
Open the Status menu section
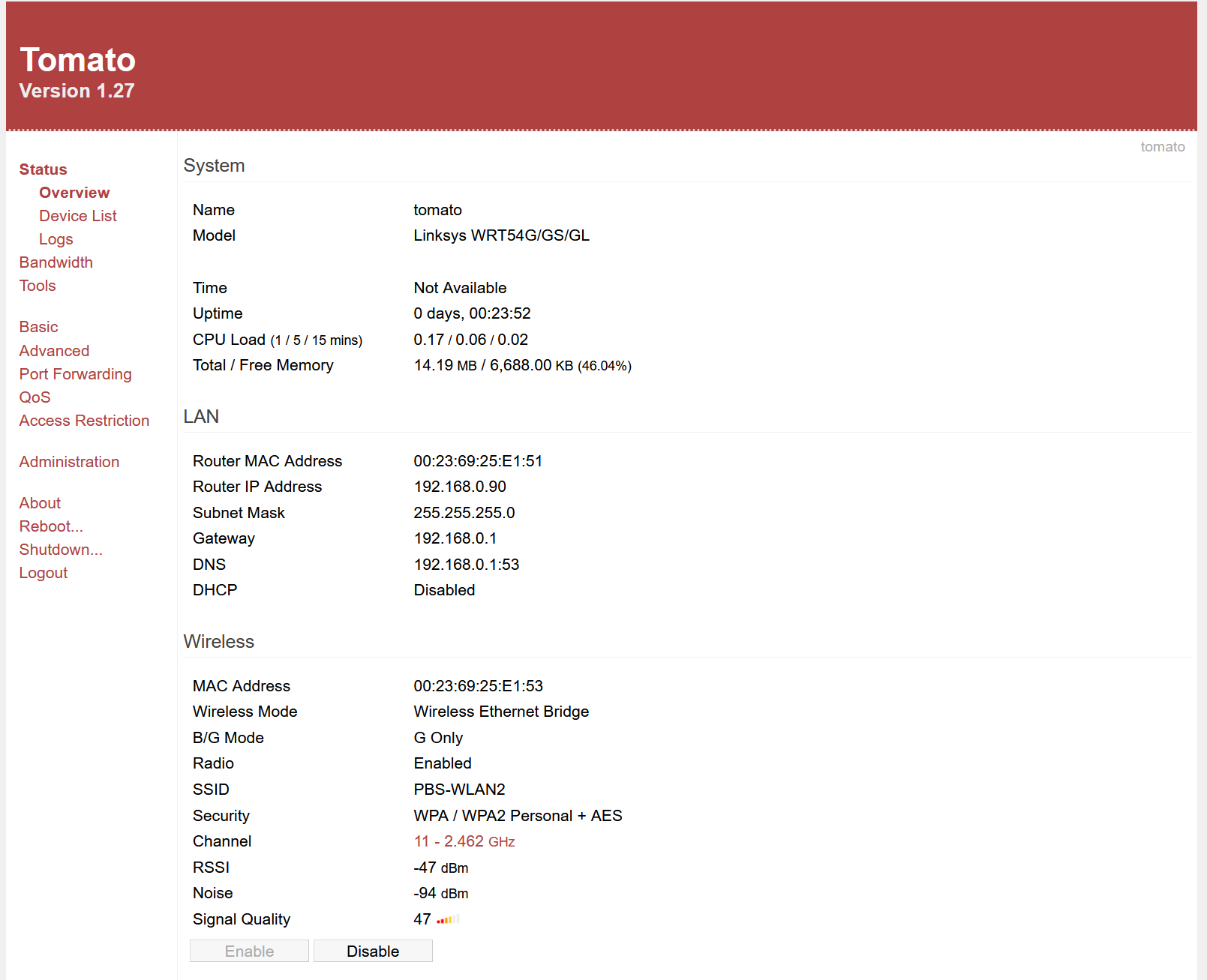(43, 169)
